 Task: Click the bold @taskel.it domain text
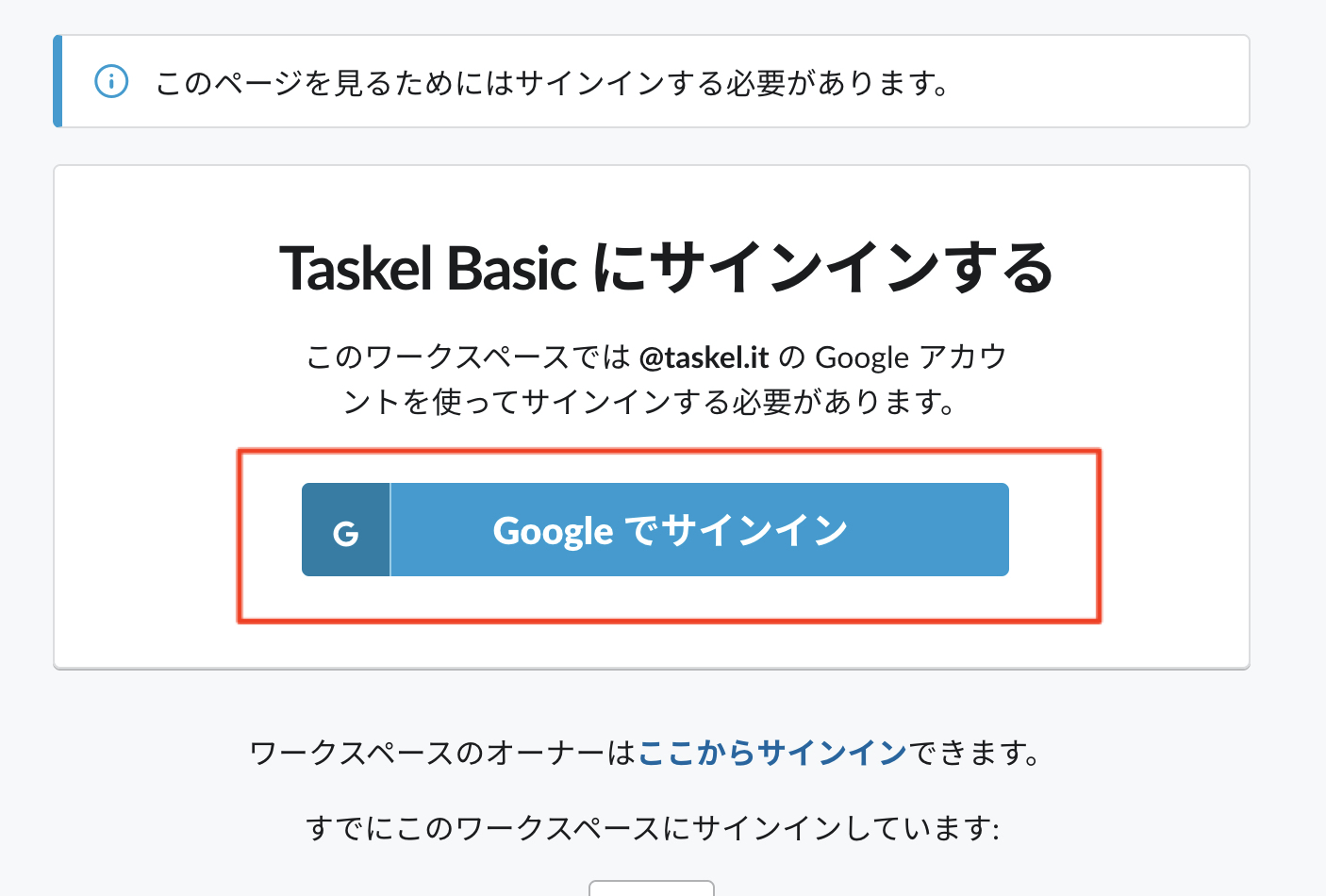pyautogui.click(x=704, y=357)
